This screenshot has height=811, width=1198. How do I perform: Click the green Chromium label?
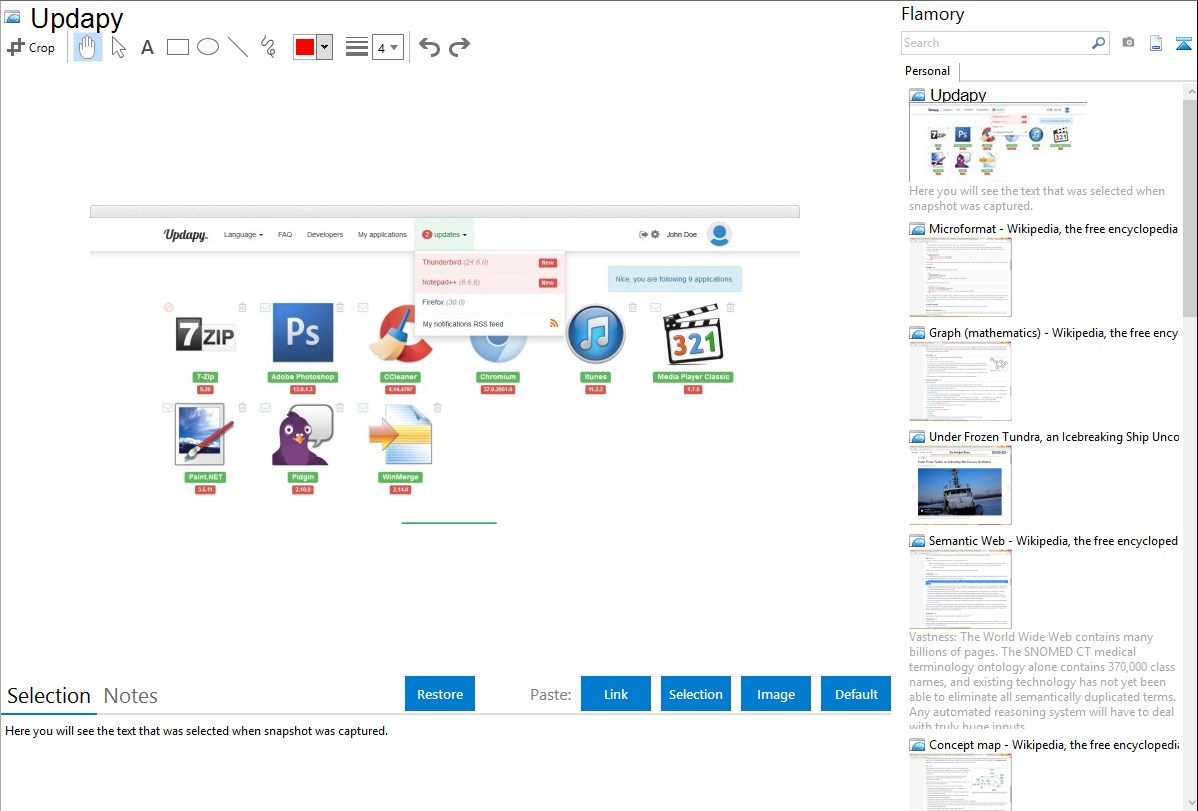point(498,377)
